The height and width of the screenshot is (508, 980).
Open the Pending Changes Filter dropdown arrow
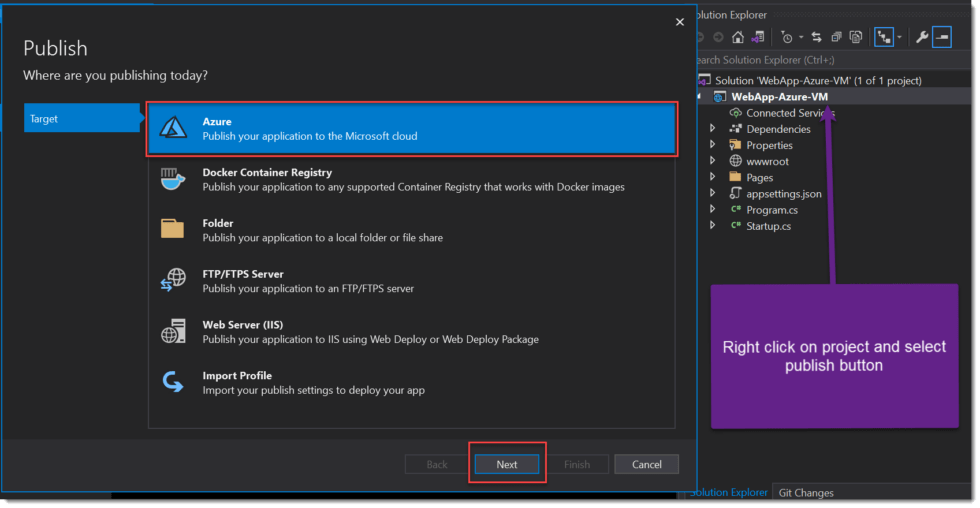tap(801, 37)
